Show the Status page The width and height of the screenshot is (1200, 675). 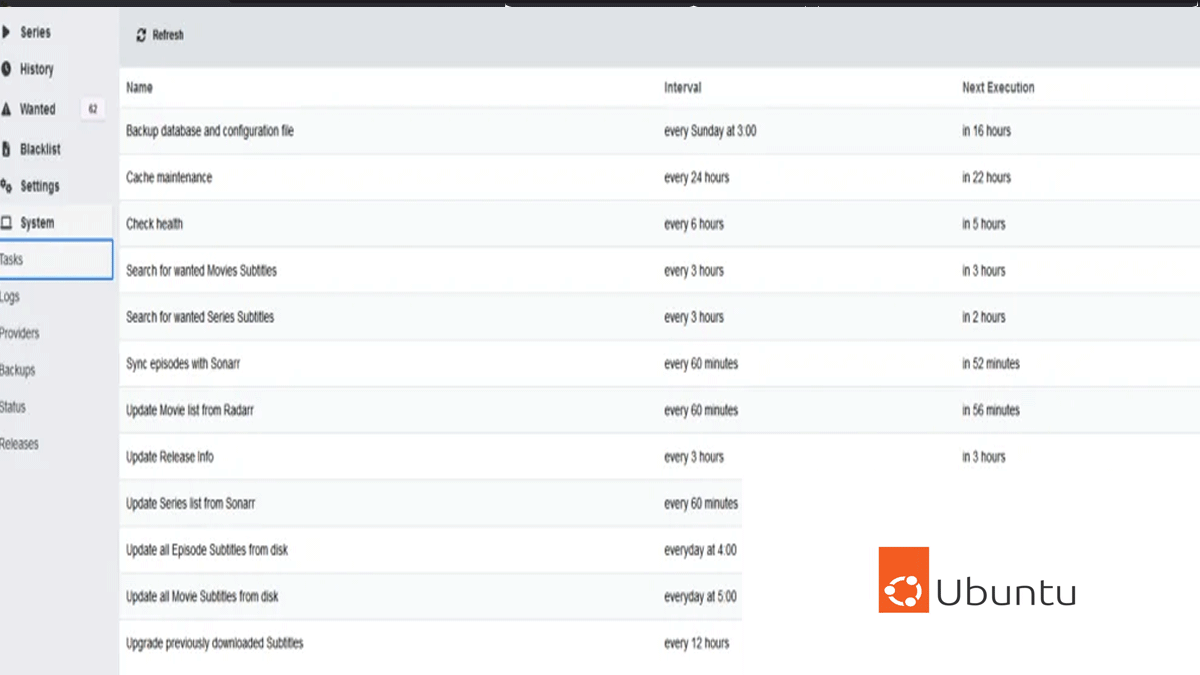pyautogui.click(x=13, y=407)
